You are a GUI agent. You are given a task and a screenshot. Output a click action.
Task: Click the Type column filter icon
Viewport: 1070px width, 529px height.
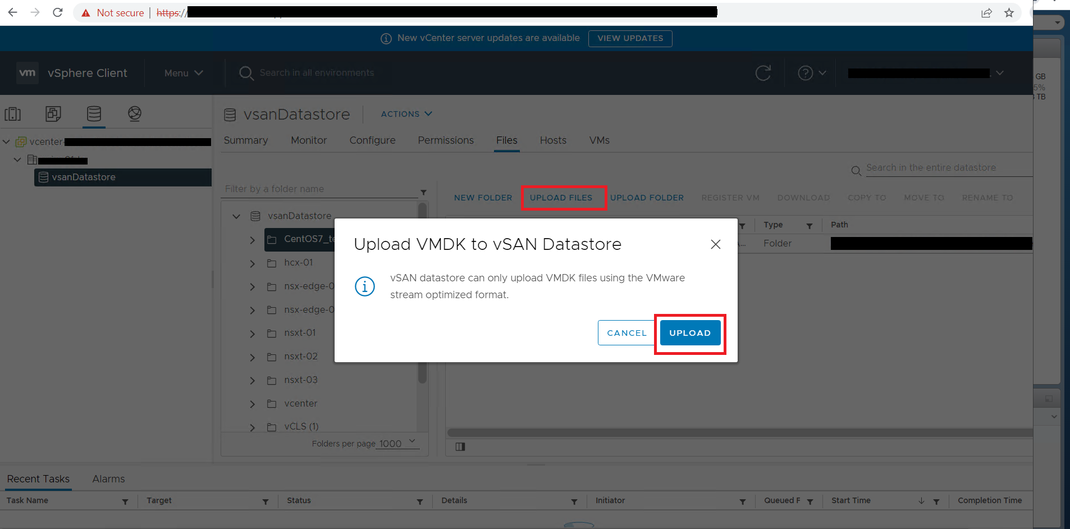tap(809, 225)
